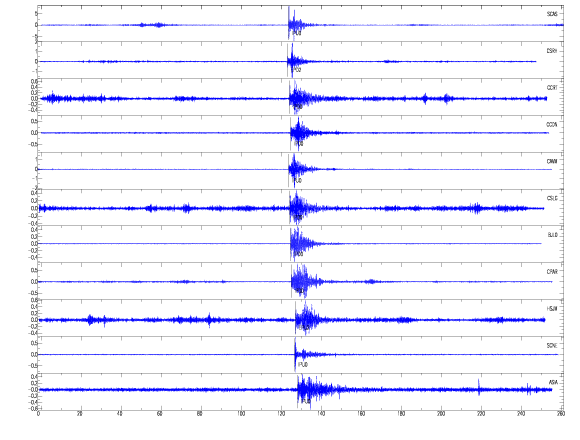Click the 200 tick label on time axis
This screenshot has width=580, height=440.
coord(441,414)
